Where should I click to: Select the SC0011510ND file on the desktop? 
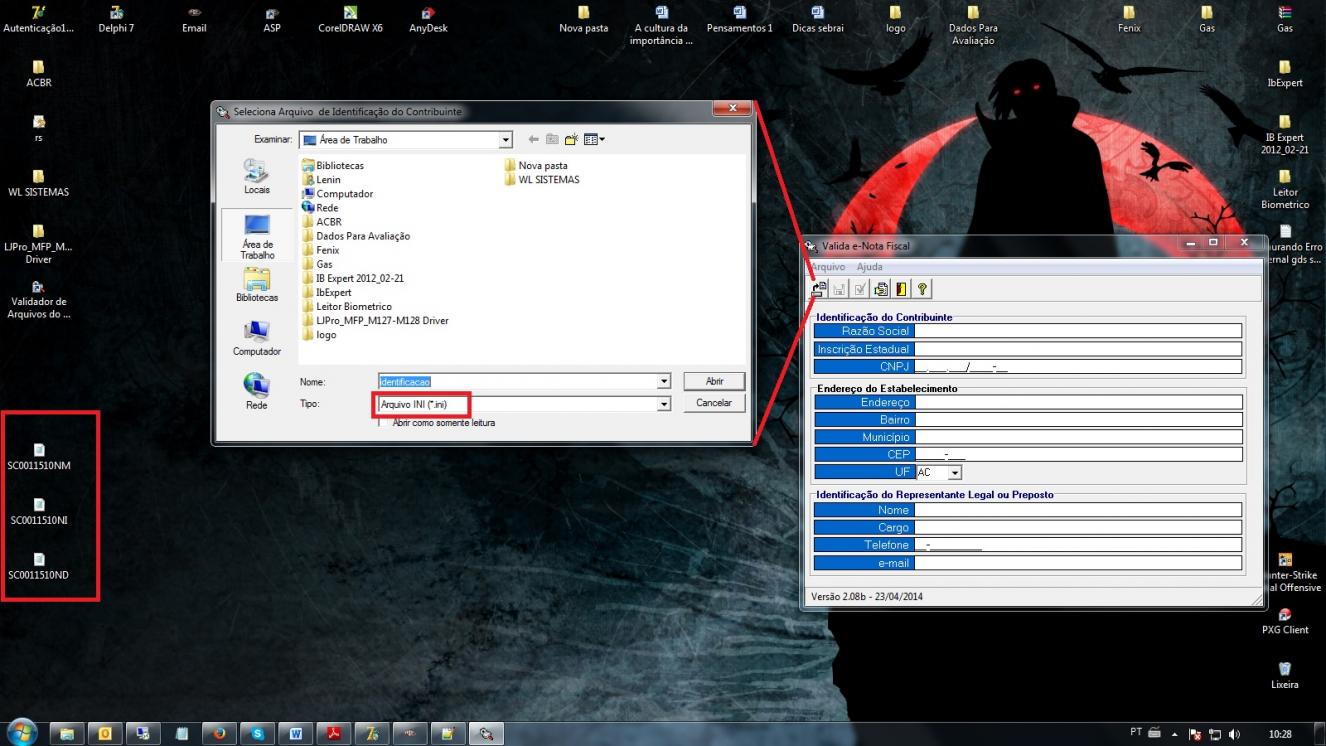coord(39,566)
